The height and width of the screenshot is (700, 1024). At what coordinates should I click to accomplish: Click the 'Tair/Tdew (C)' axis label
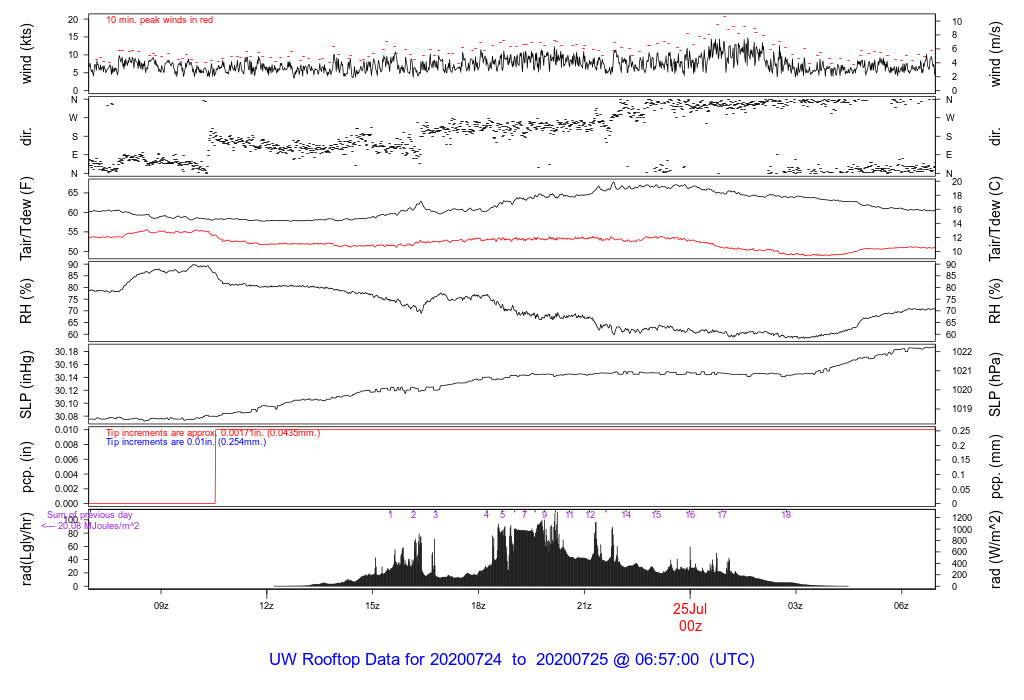tap(995, 219)
